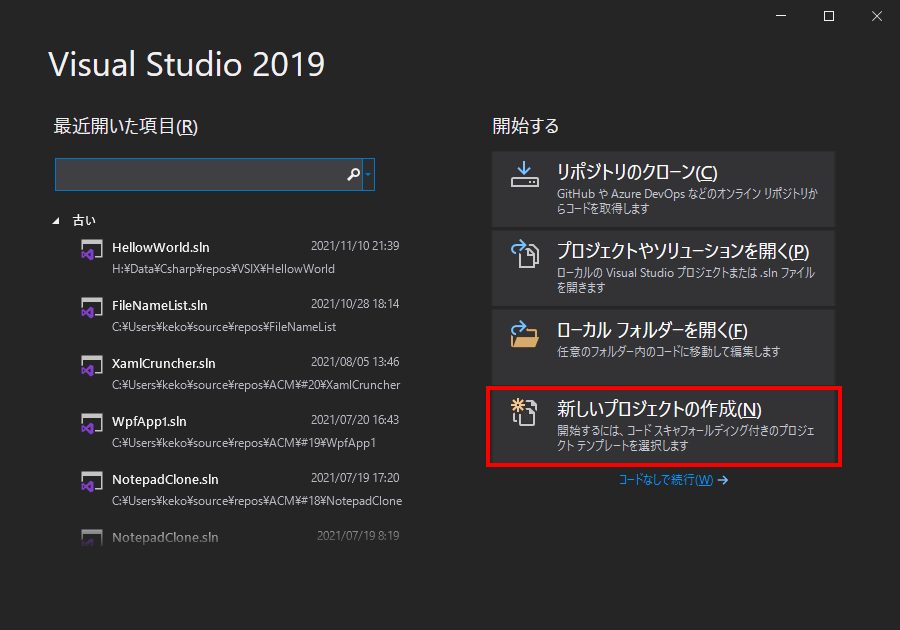900x630 pixels.
Task: Minimize the Visual Studio 2019 window
Action: click(781, 16)
